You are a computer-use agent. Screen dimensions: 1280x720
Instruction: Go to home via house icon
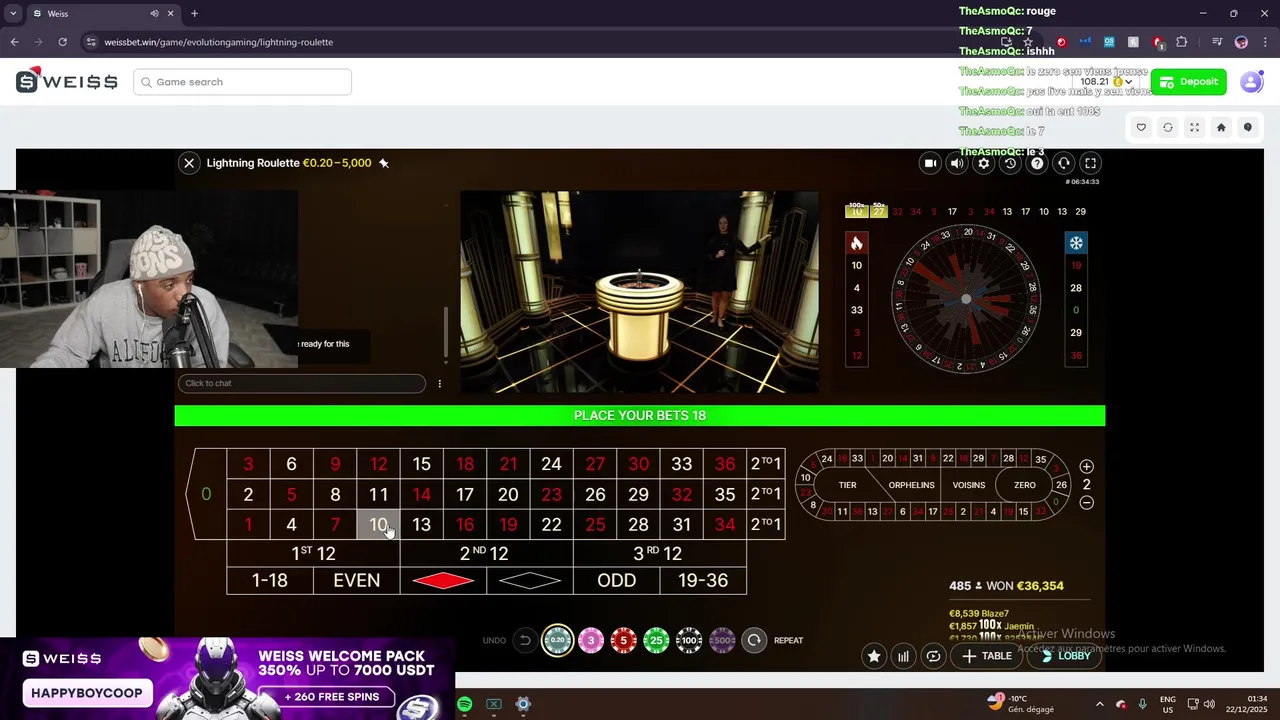1221,127
